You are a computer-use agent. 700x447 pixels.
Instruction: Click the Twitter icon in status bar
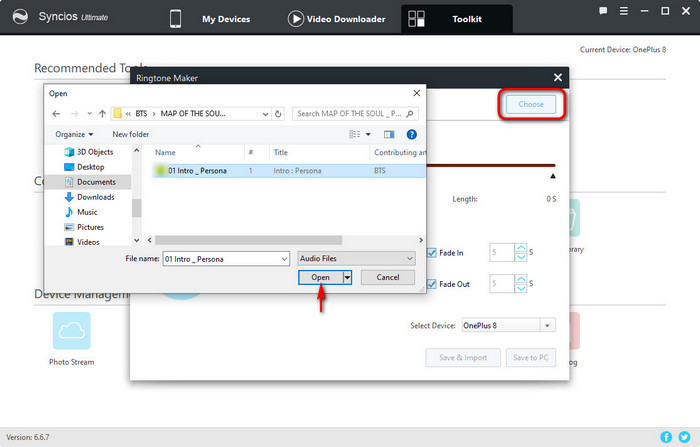pyautogui.click(x=684, y=437)
